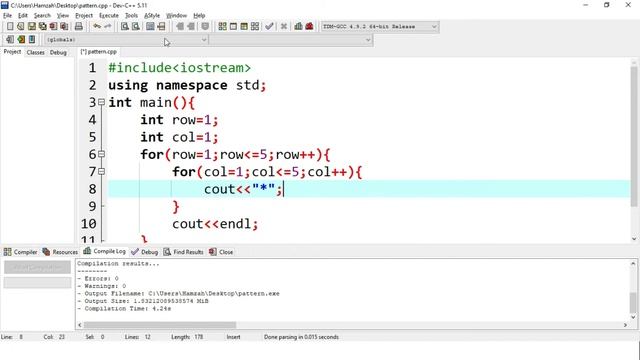Click the editor scroll down arrow
The image size is (640, 360).
point(634,239)
